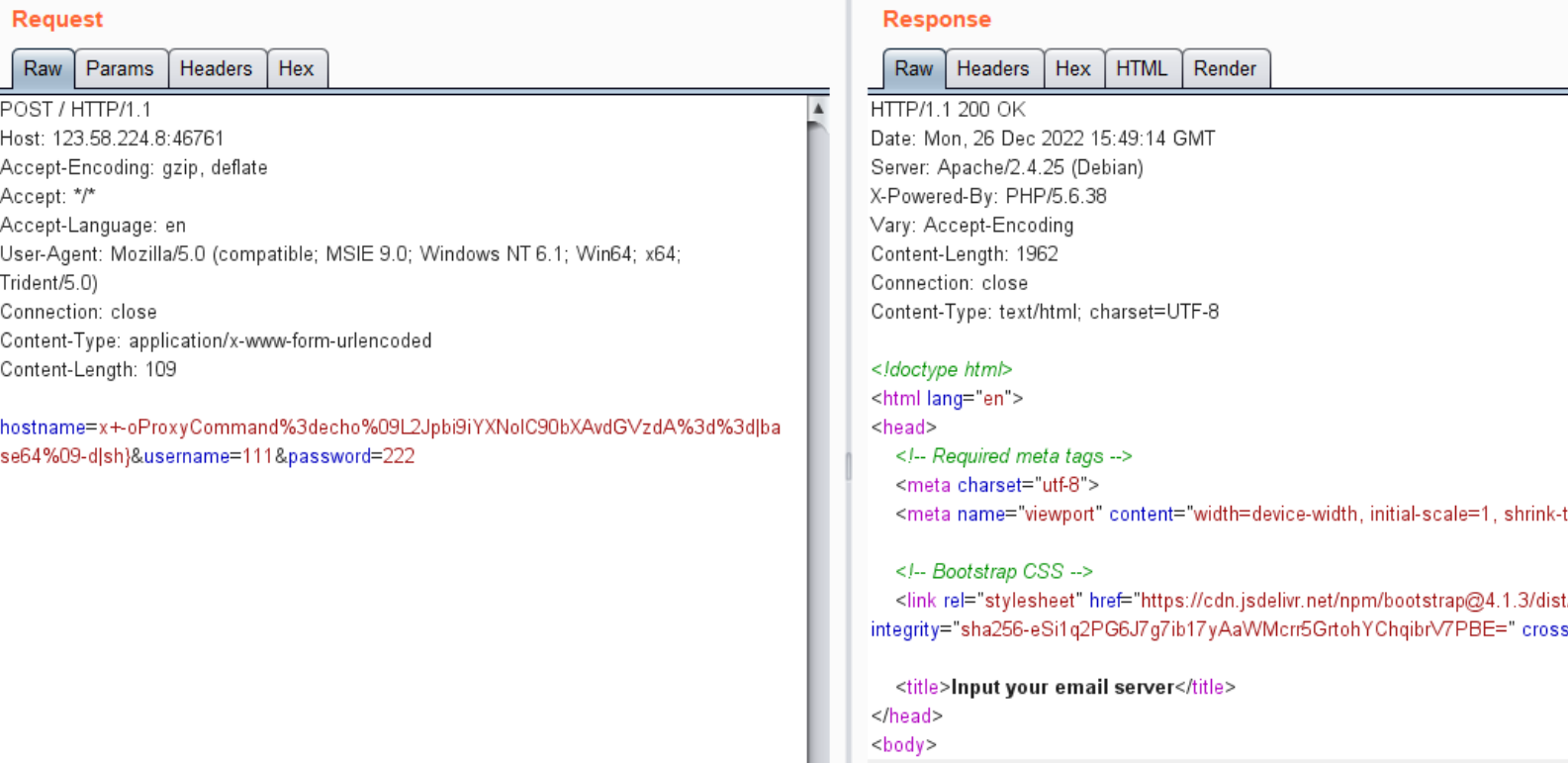Click the '<html lang="en">' tag
Screen dimensions: 1568x763
point(947,399)
